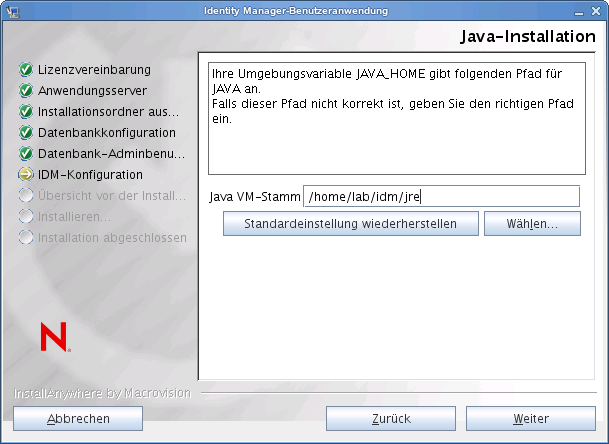This screenshot has height=444, width=609.
Task: Click the Weiter button
Action: pos(531,418)
